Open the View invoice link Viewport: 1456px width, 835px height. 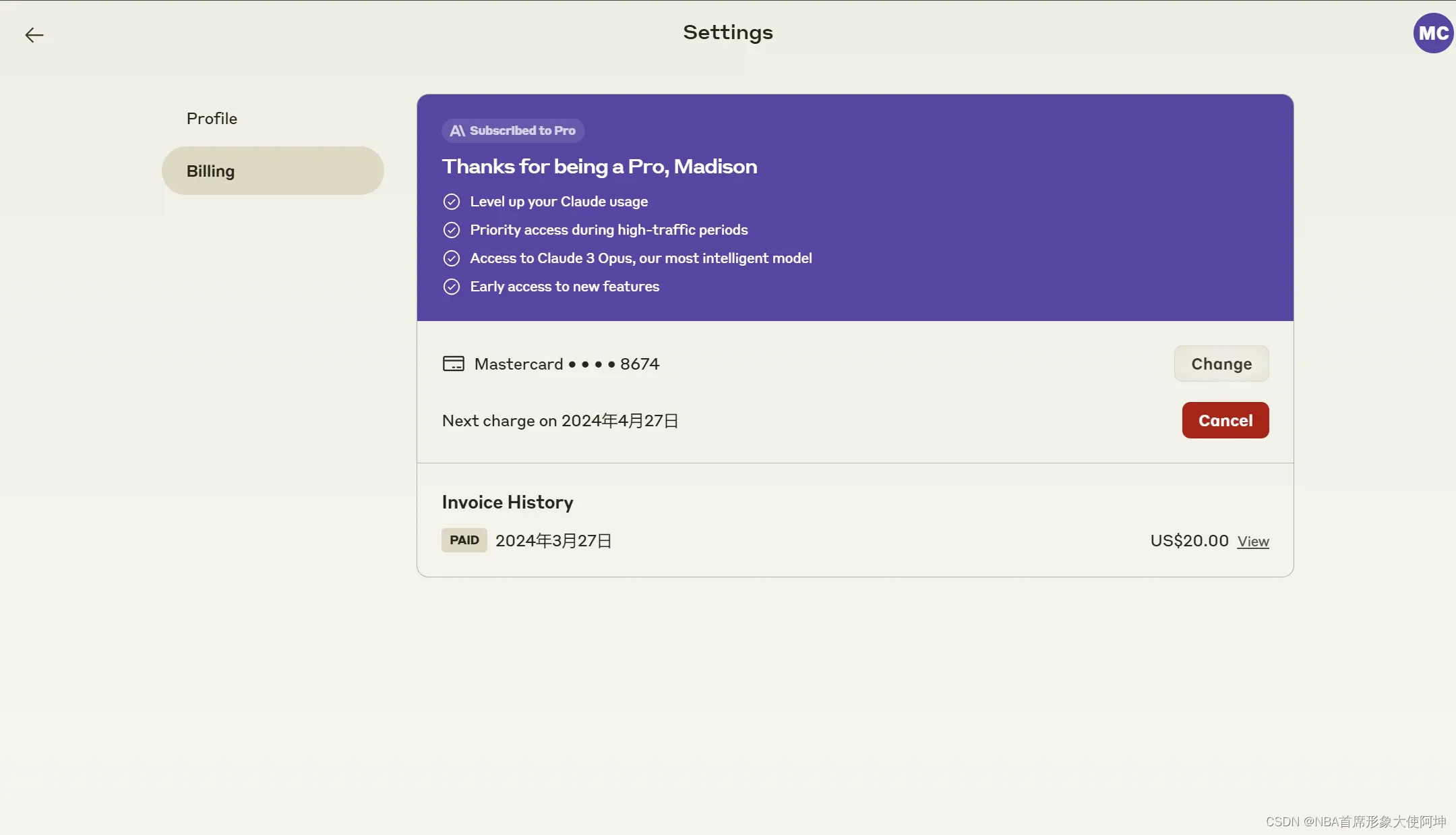pos(1253,542)
